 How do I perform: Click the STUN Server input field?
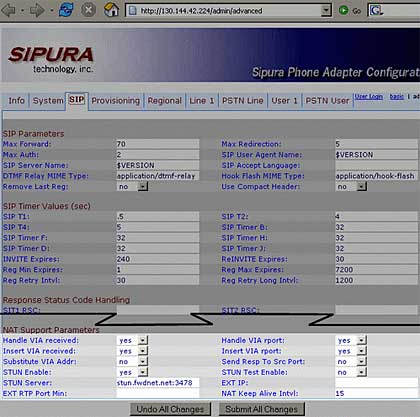(158, 383)
